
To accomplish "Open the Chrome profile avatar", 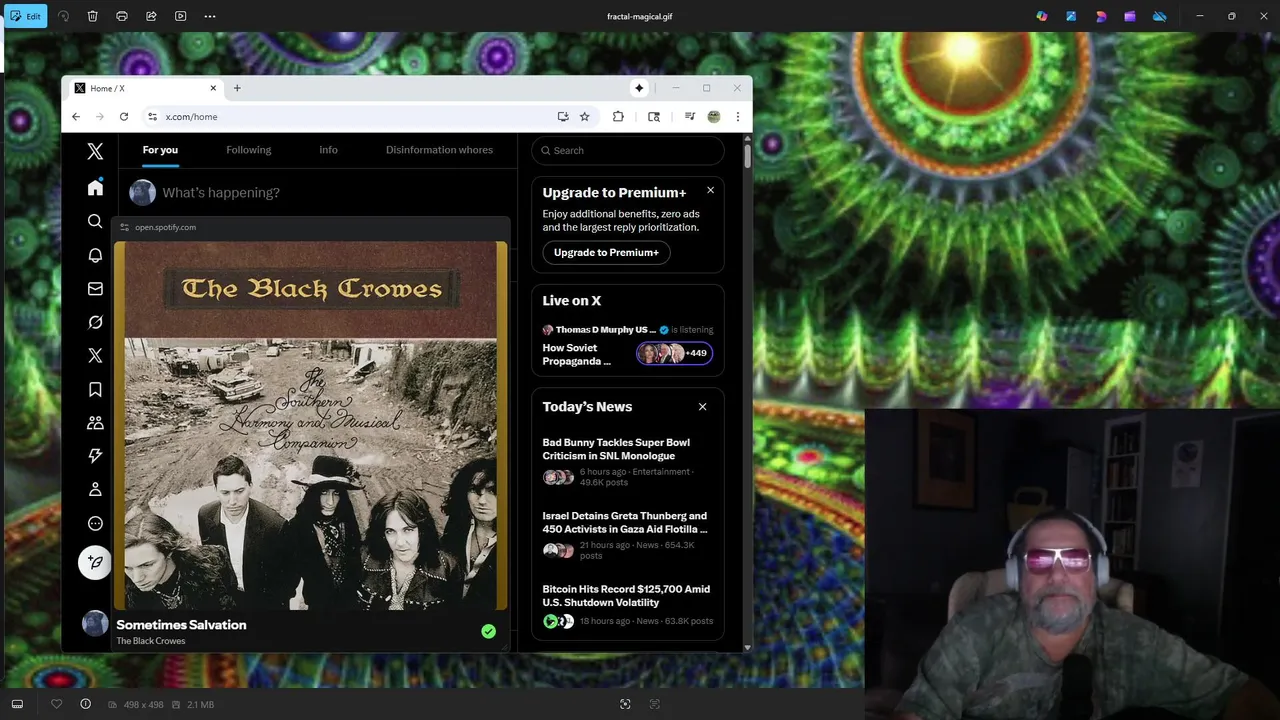I will pos(714,117).
